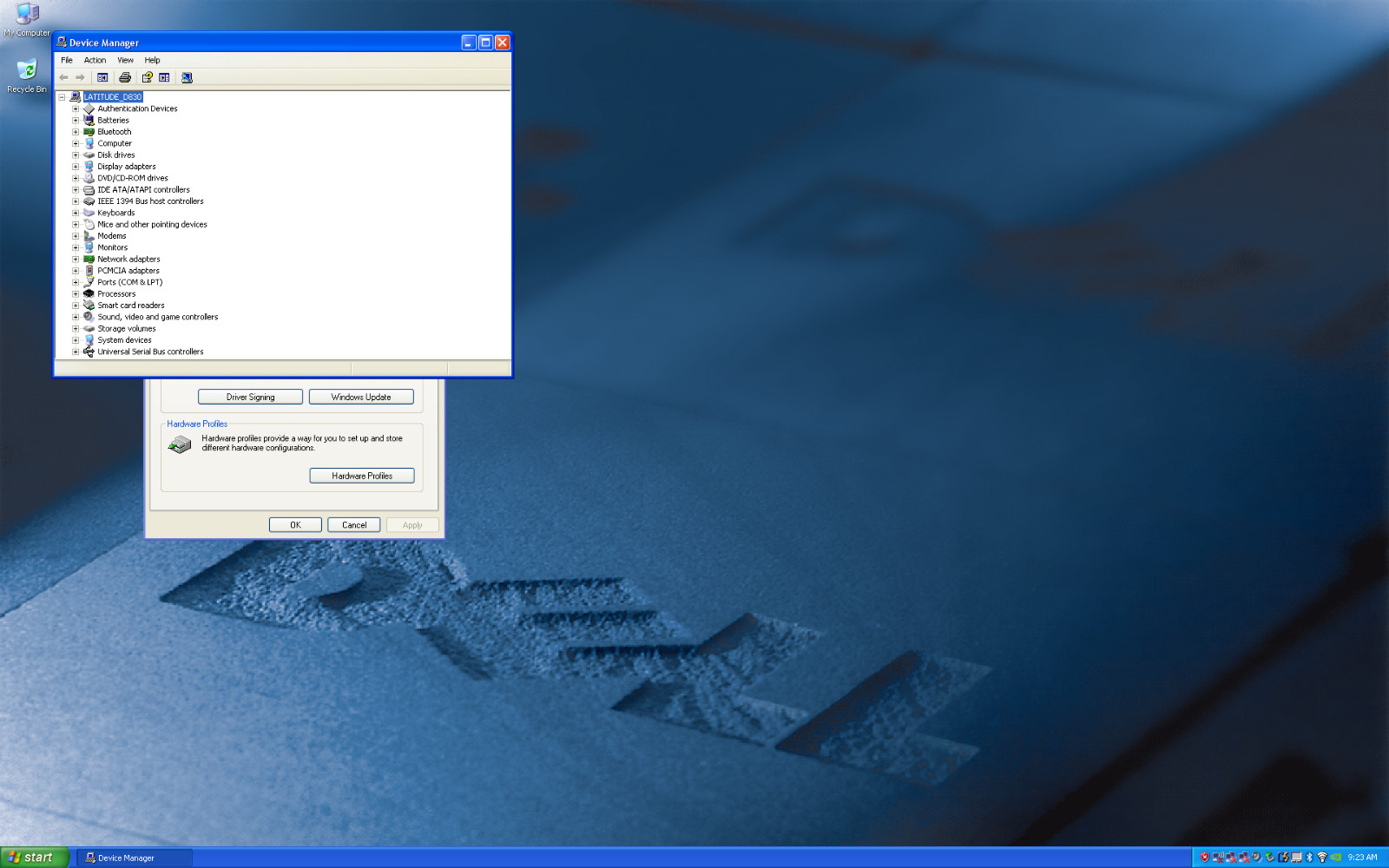Select the 'Smart card readers' label

[x=131, y=306]
